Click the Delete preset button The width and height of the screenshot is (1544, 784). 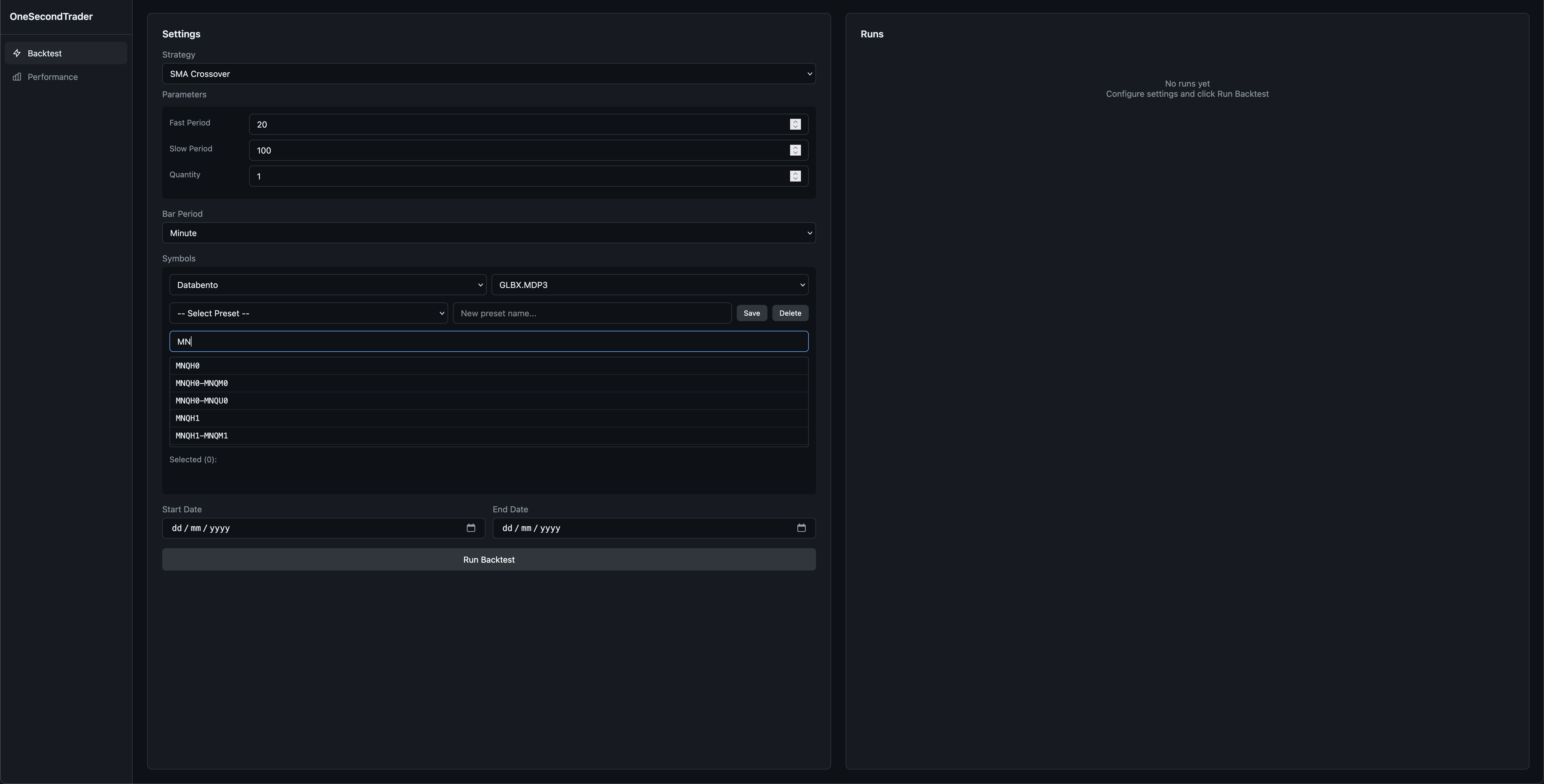click(789, 314)
